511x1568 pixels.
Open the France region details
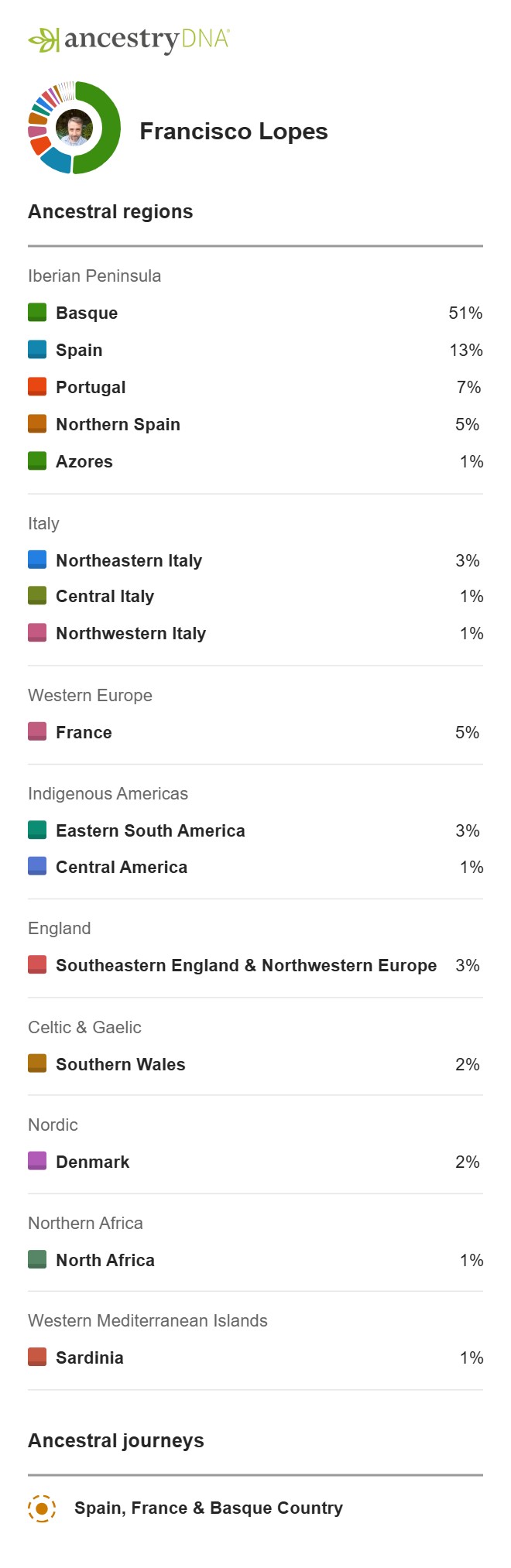point(84,733)
